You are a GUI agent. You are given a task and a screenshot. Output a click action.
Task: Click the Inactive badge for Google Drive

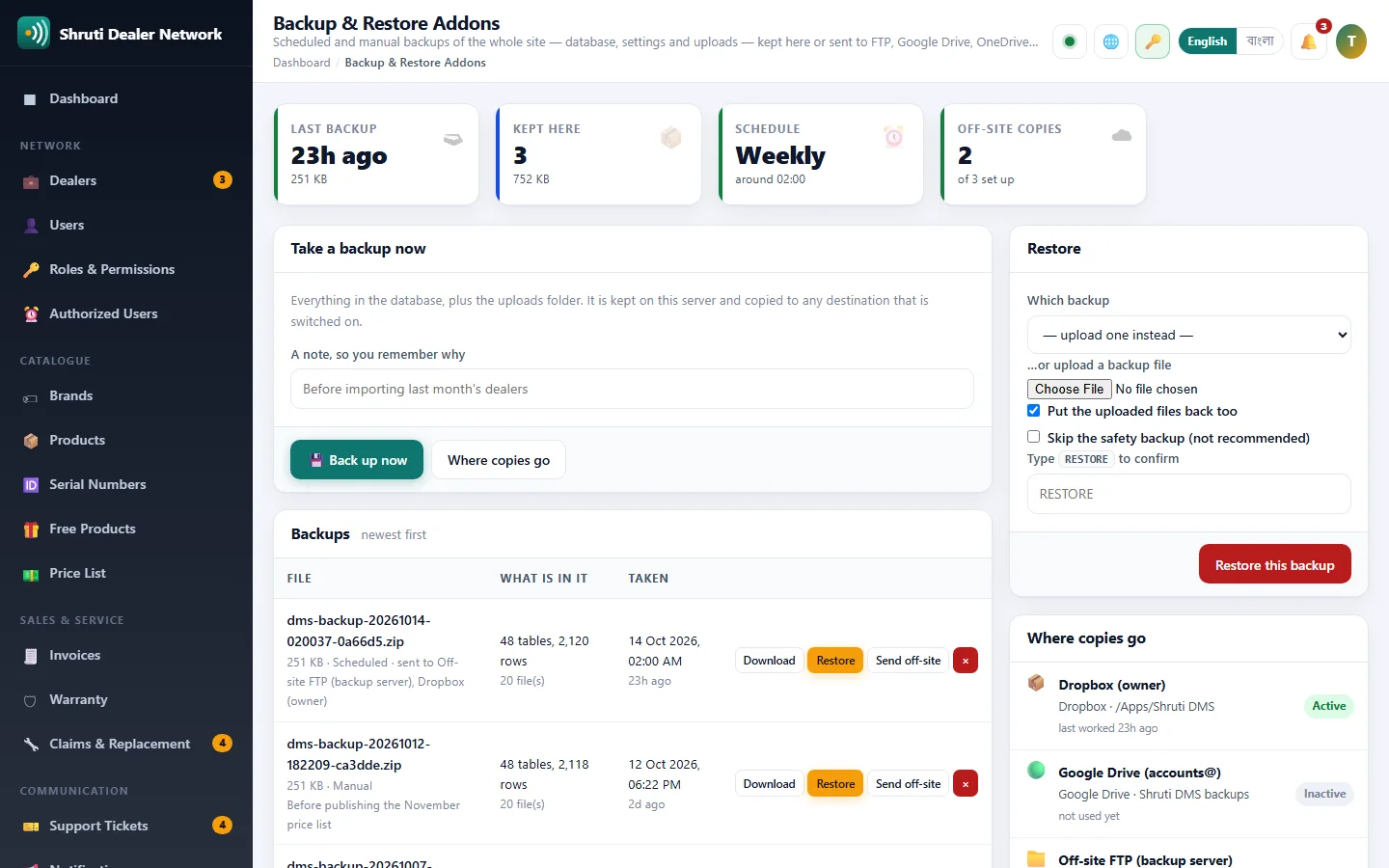[x=1325, y=794]
